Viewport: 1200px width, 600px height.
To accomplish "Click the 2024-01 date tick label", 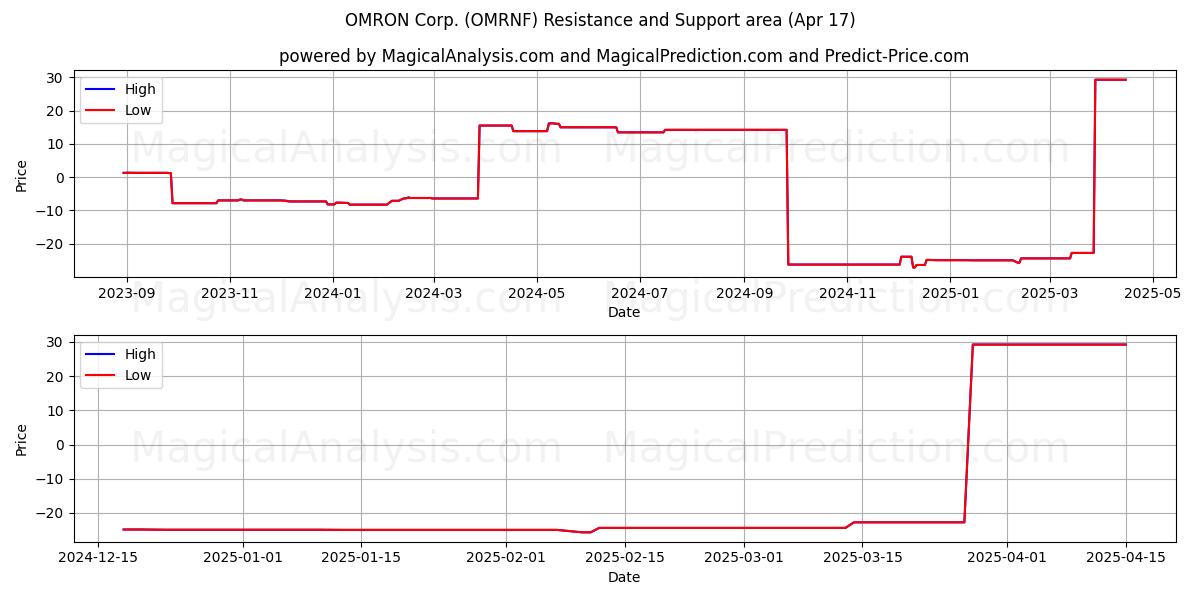I will tap(332, 293).
